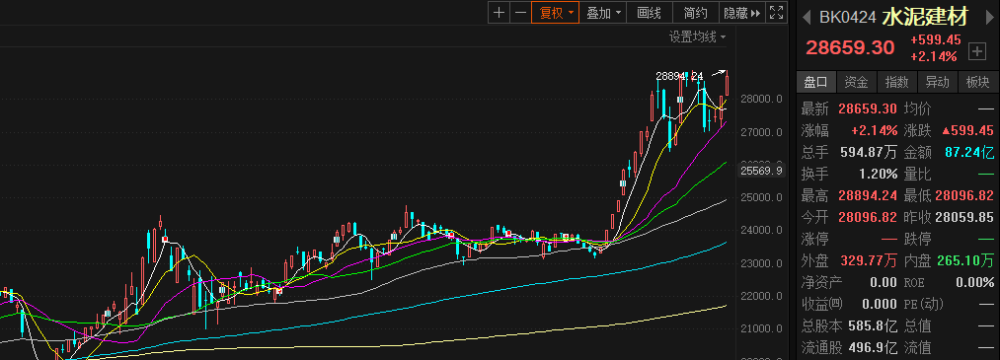Open 叠加 overlay dropdown
Viewport: 1000px width, 360px height.
(x=603, y=13)
